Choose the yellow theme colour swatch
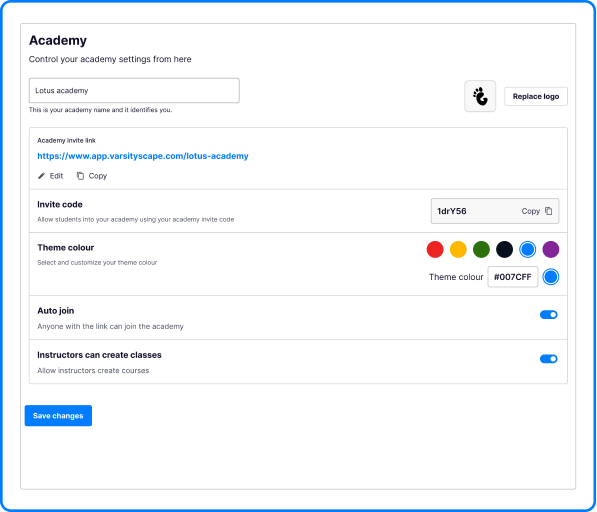597x512 pixels. 458,250
